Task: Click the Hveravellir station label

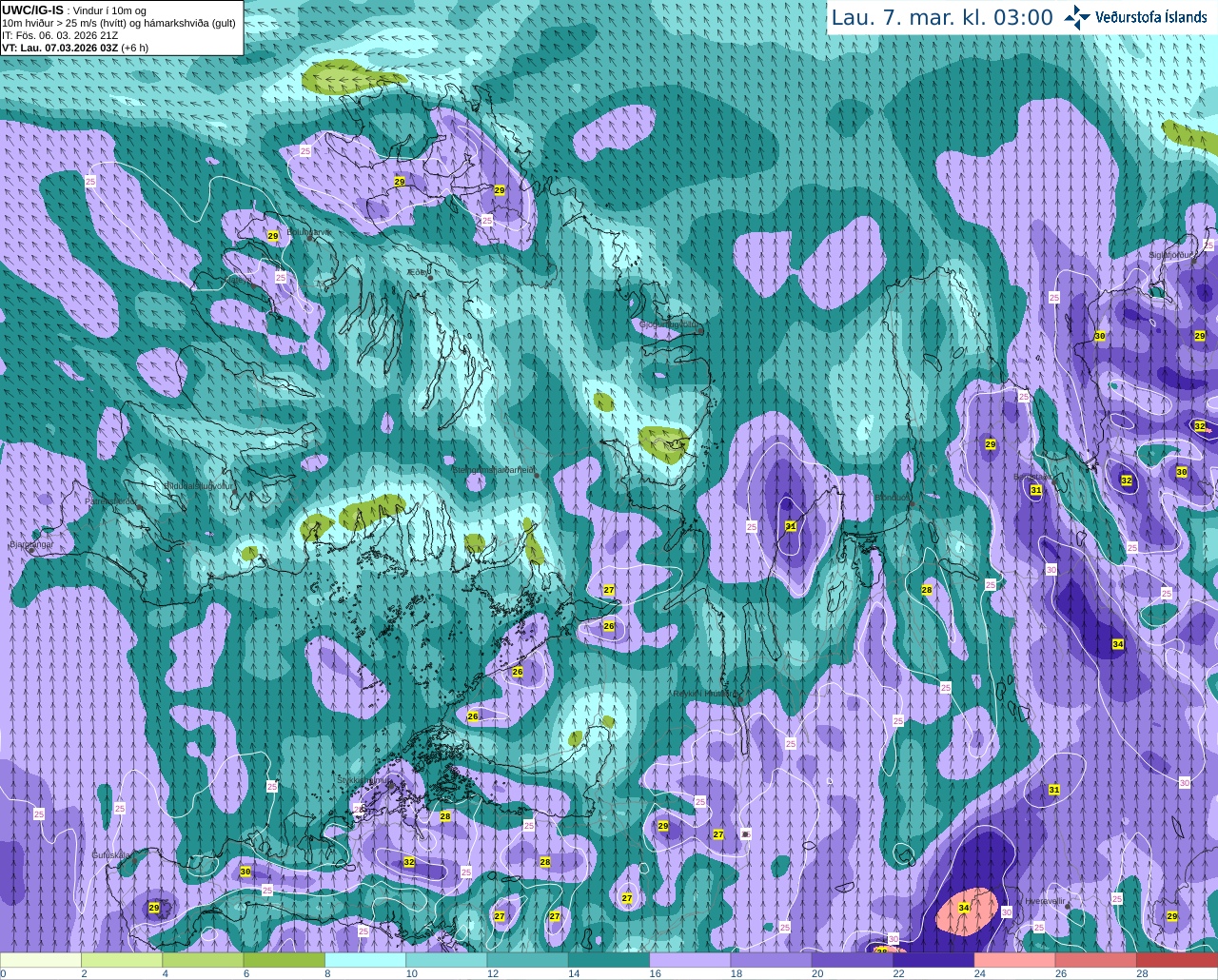Action: pyautogui.click(x=1046, y=901)
